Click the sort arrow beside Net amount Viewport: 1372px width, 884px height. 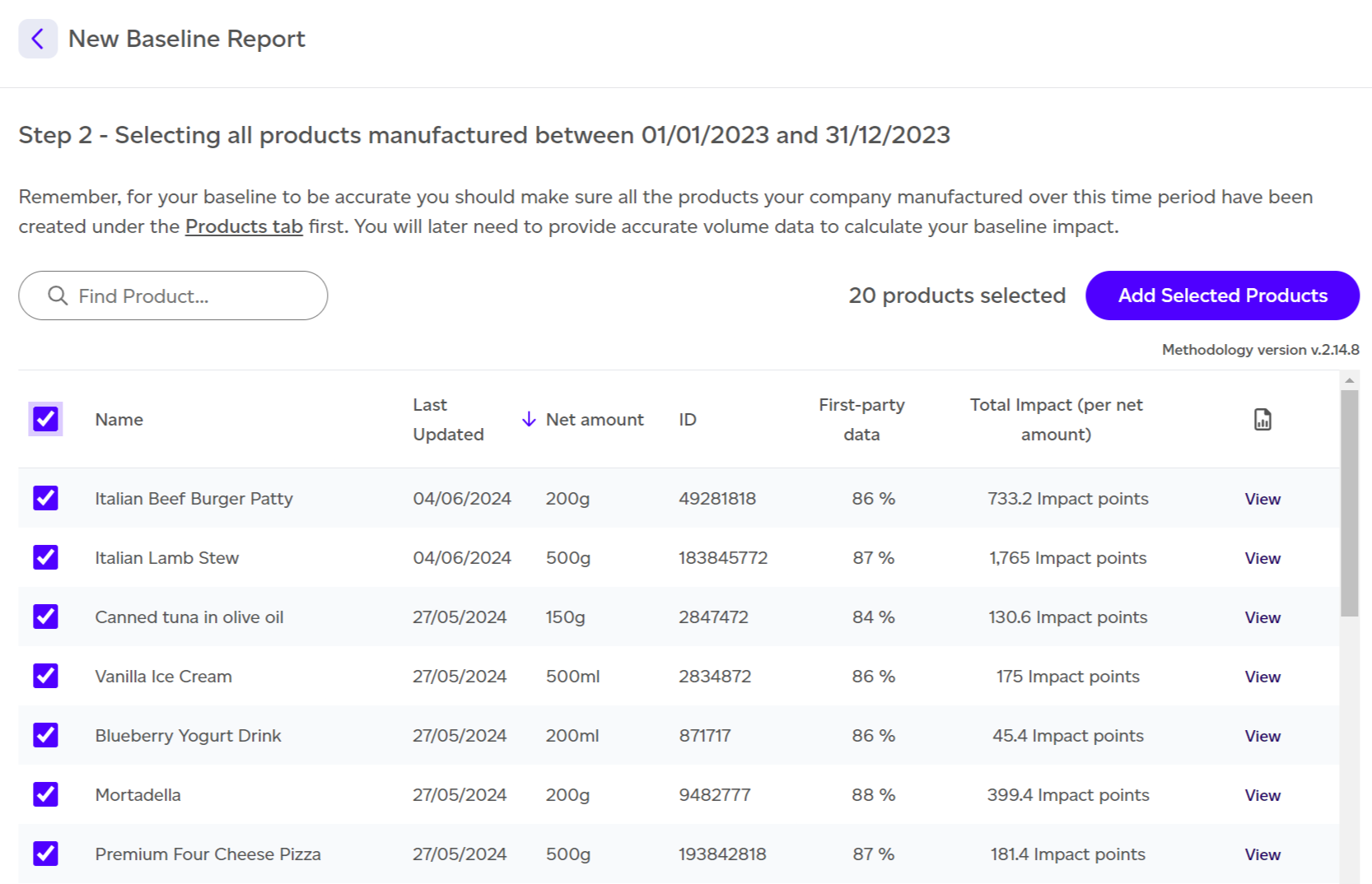529,420
